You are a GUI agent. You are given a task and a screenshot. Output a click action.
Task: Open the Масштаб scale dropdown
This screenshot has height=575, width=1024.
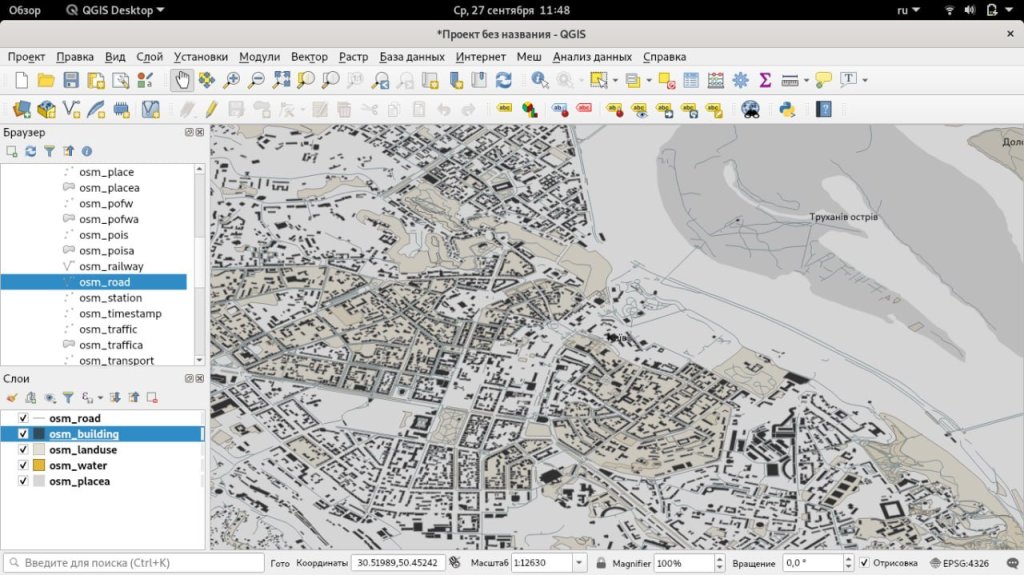coord(579,563)
